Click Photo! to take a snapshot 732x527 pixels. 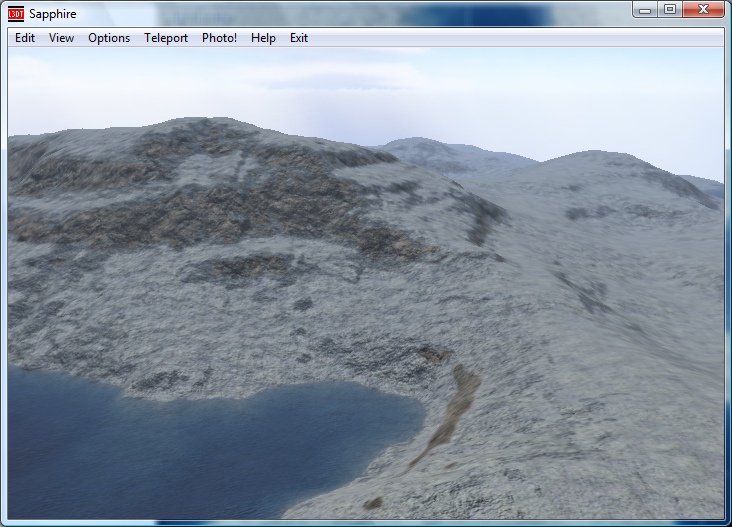pyautogui.click(x=219, y=38)
